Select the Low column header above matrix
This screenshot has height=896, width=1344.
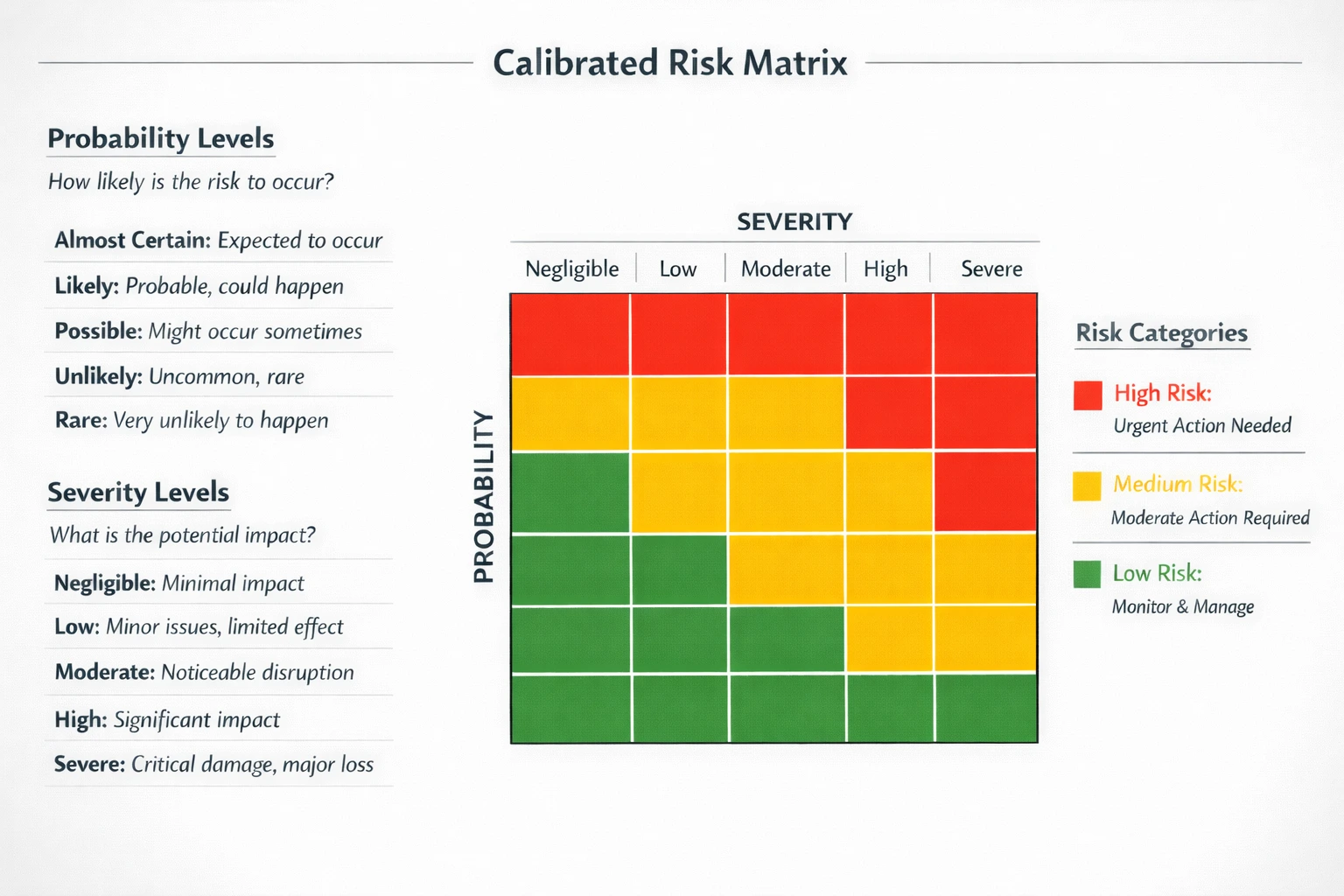click(x=678, y=269)
